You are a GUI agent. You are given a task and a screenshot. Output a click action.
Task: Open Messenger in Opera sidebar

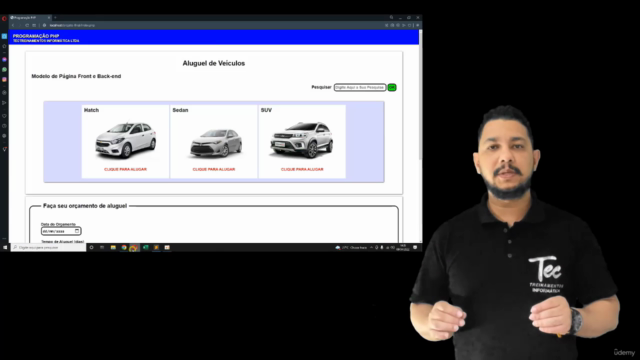click(x=4, y=60)
